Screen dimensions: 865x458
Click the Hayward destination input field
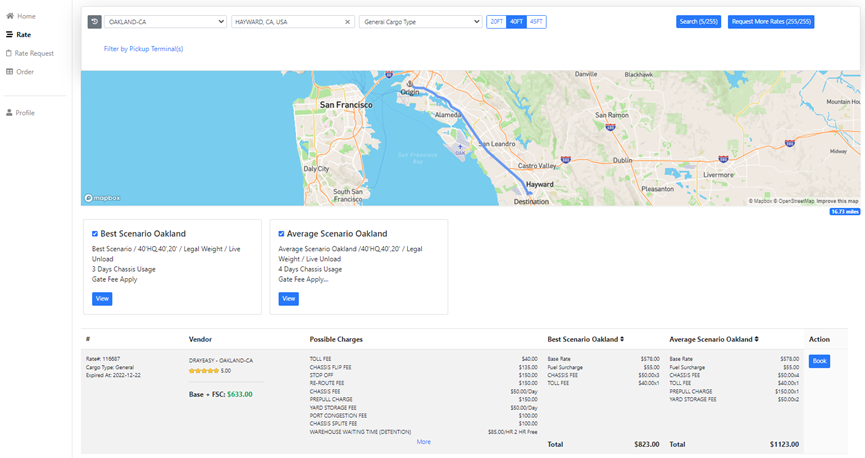[285, 22]
